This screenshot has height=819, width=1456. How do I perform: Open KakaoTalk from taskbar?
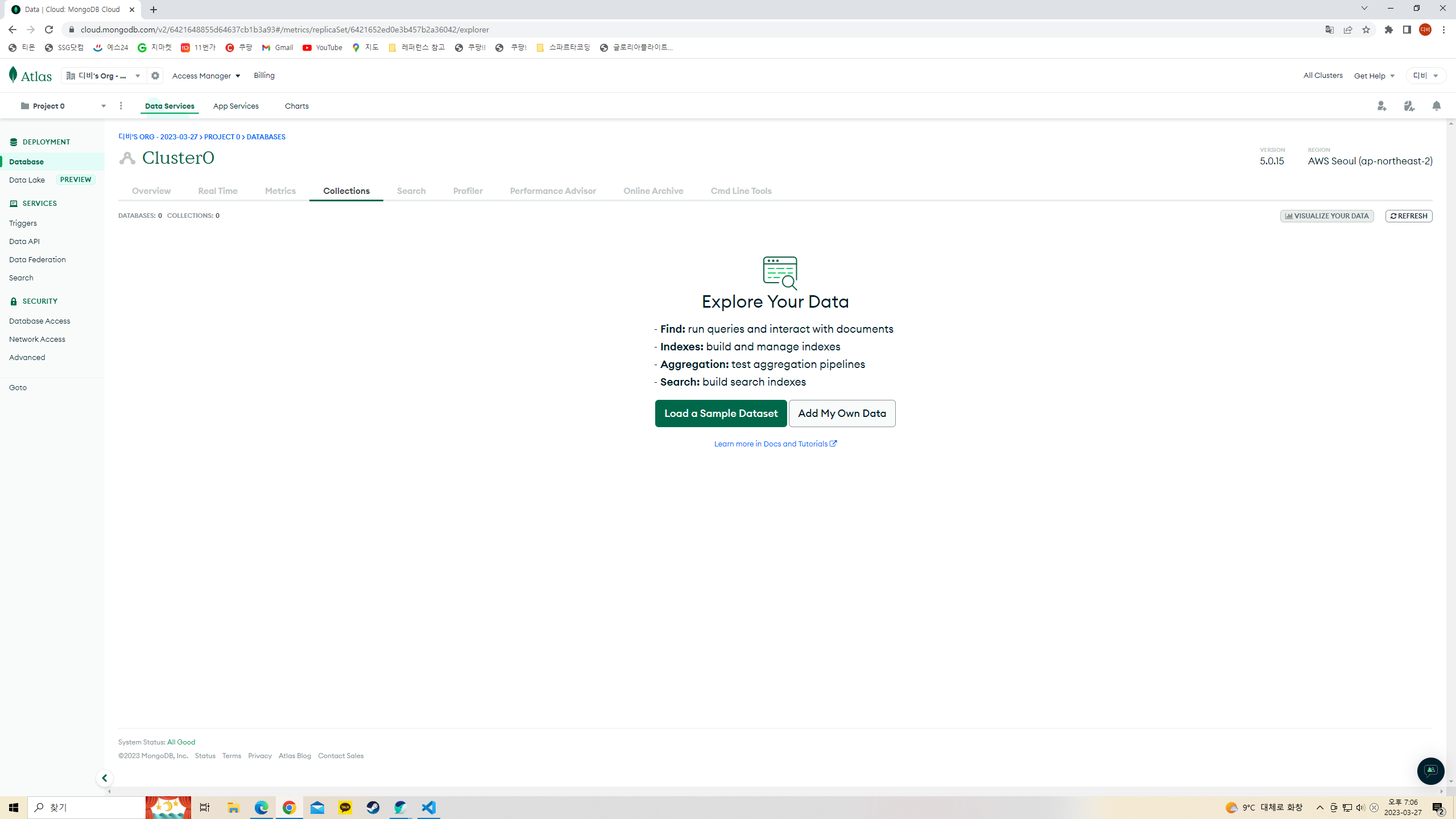pyautogui.click(x=345, y=808)
